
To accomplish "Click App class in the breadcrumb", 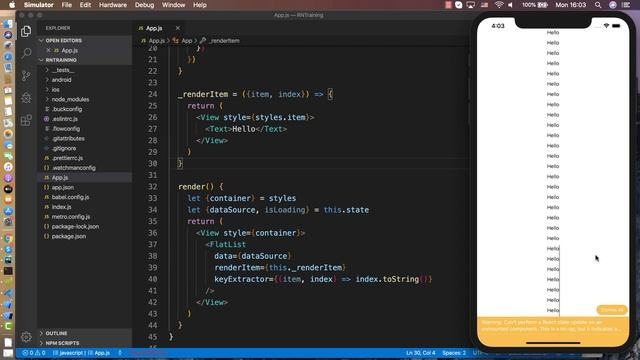I will click(187, 41).
